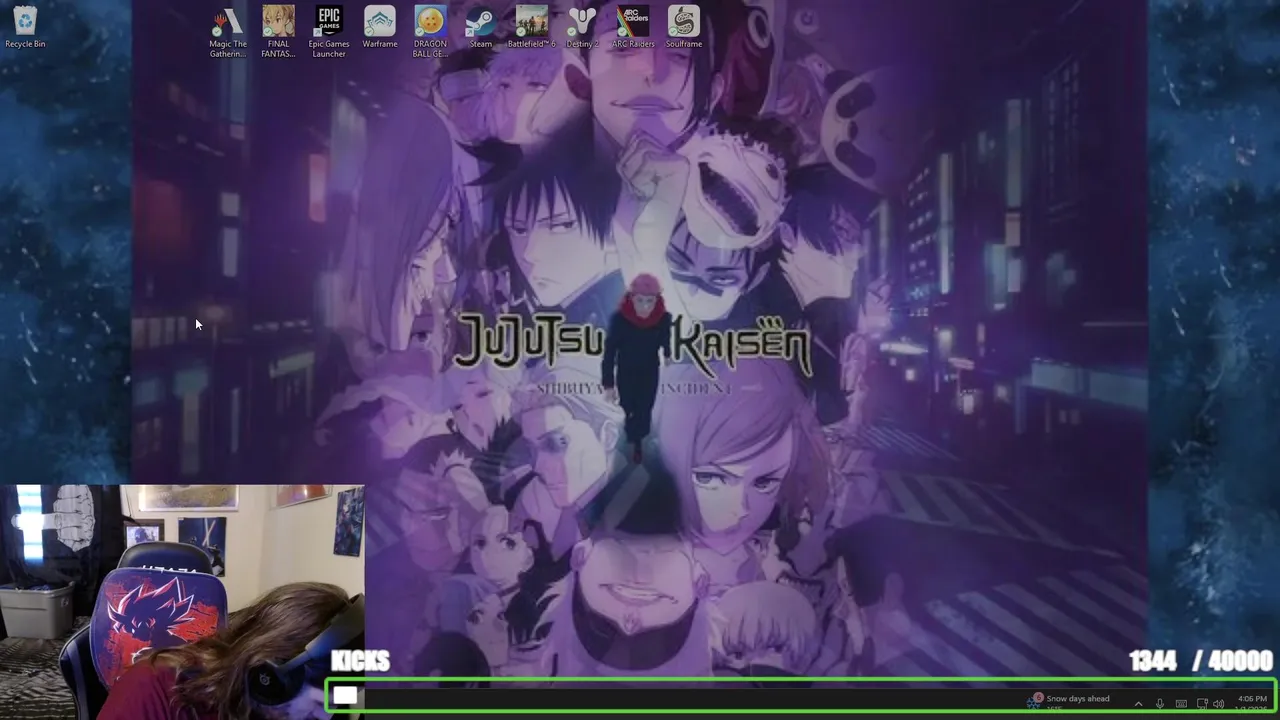Select the ARC Raiders desktop icon
Viewport: 1280px width, 720px height.
pos(633,27)
